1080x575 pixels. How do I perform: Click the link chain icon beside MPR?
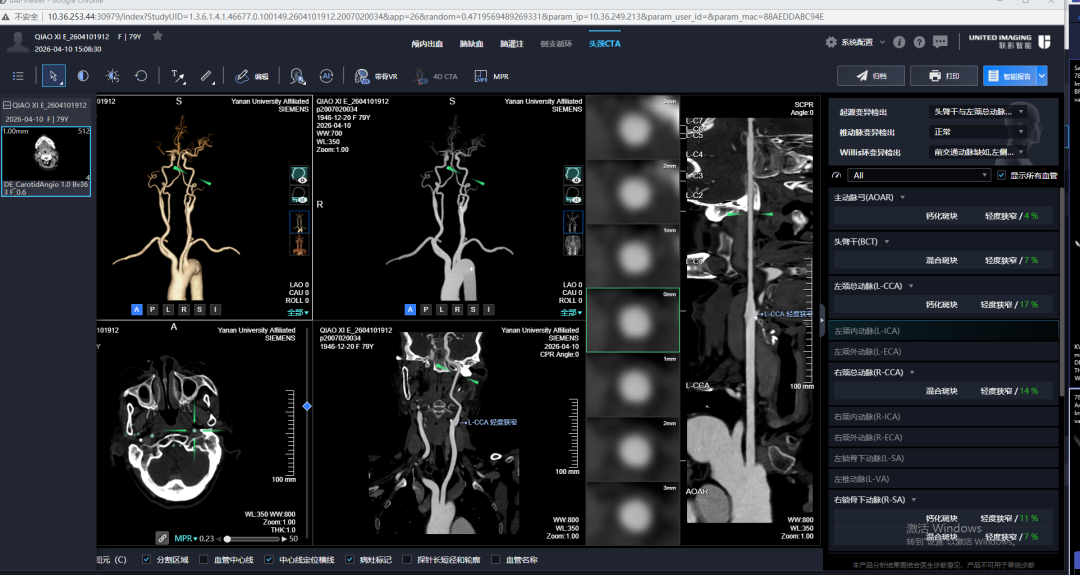coord(162,538)
